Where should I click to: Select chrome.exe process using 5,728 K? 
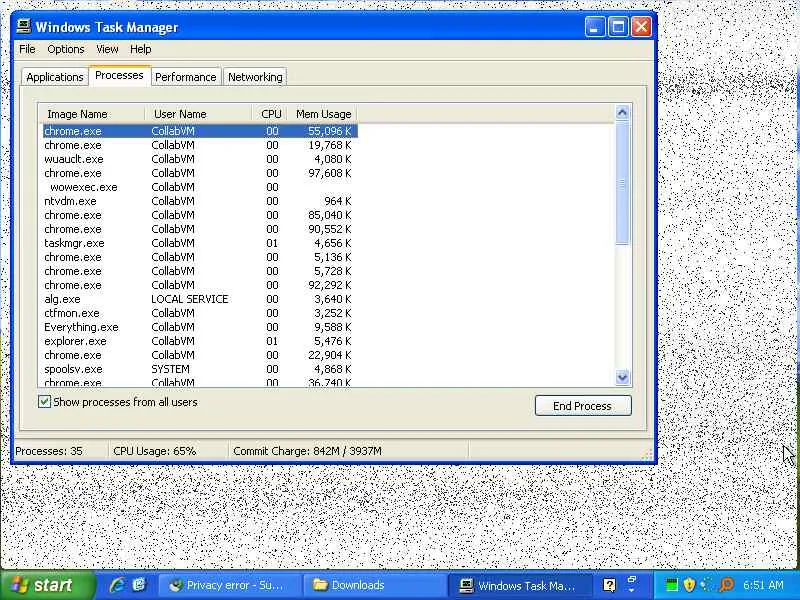pyautogui.click(x=200, y=271)
